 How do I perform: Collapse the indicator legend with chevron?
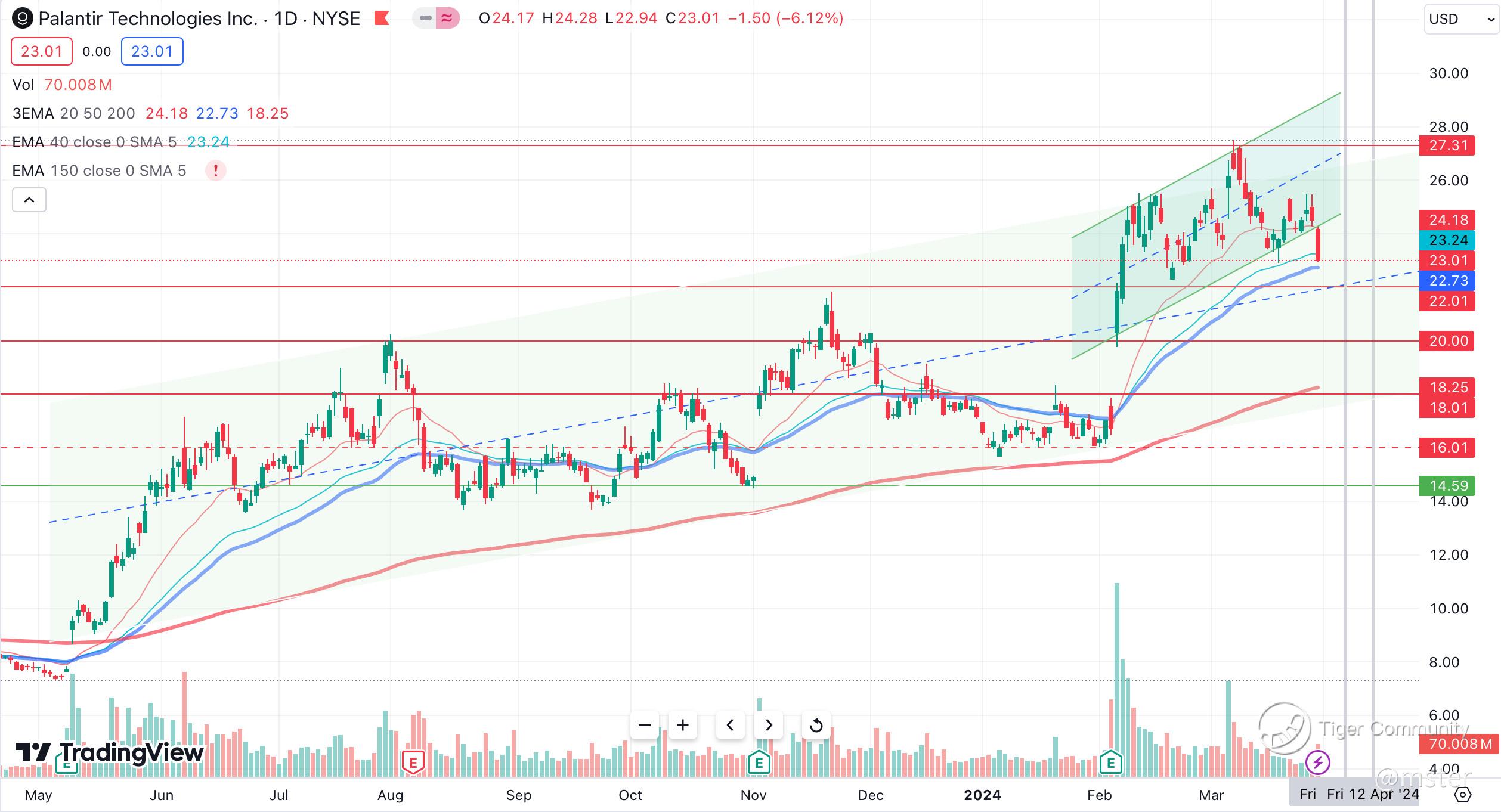tap(29, 200)
